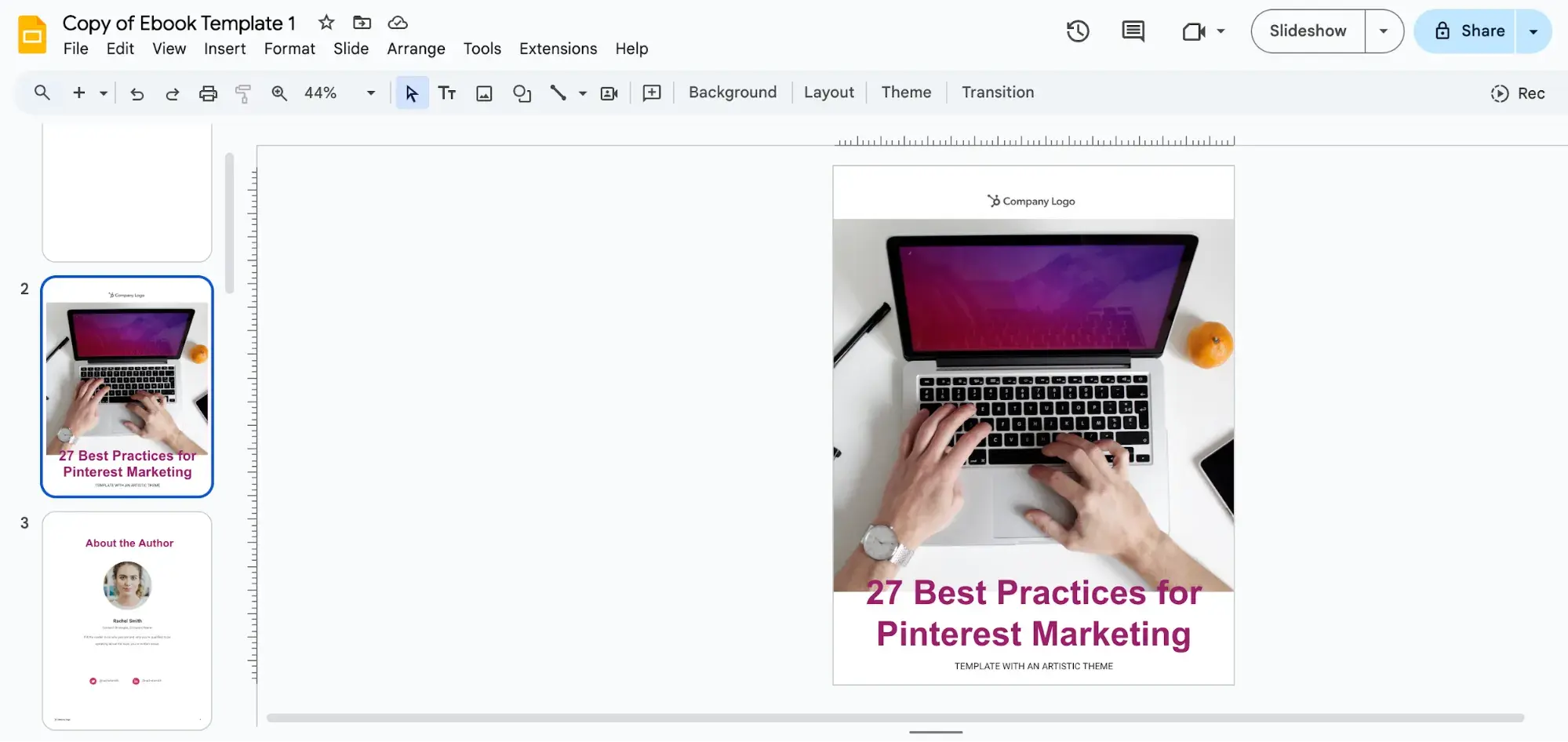Open the File menu
The image size is (1568, 742).
[x=75, y=49]
